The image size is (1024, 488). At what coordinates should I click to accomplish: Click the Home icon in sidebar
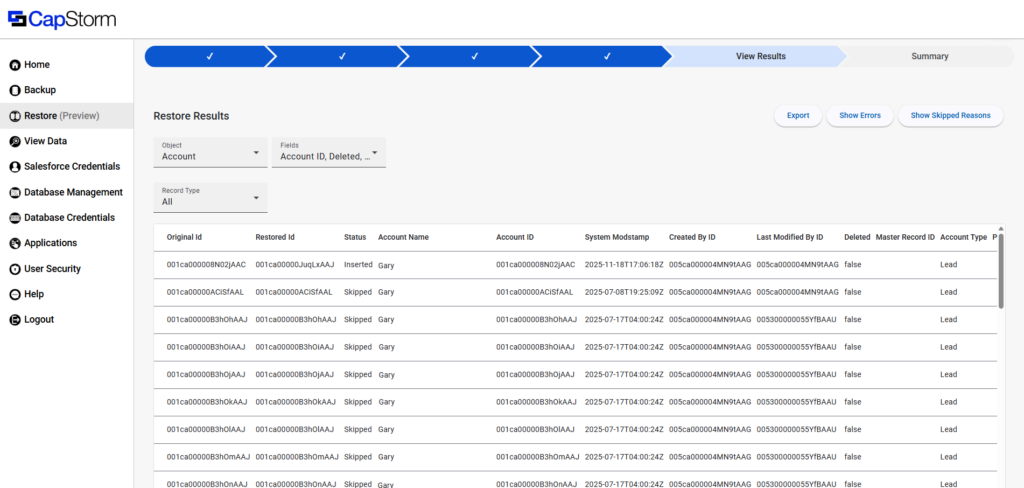click(15, 65)
